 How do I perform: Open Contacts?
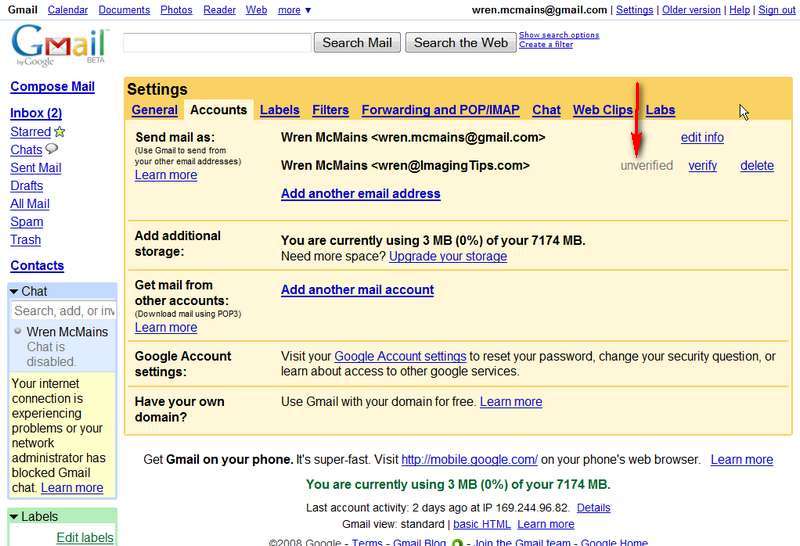pos(37,265)
